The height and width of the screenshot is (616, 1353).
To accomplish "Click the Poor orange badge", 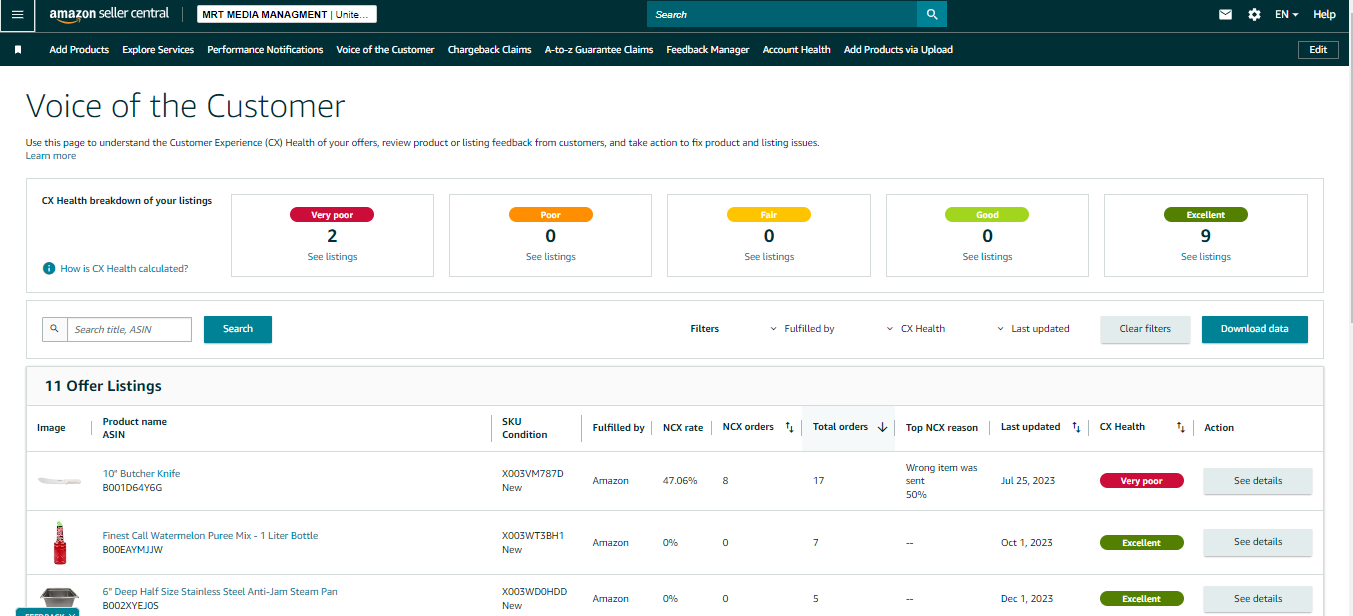I will coord(550,215).
